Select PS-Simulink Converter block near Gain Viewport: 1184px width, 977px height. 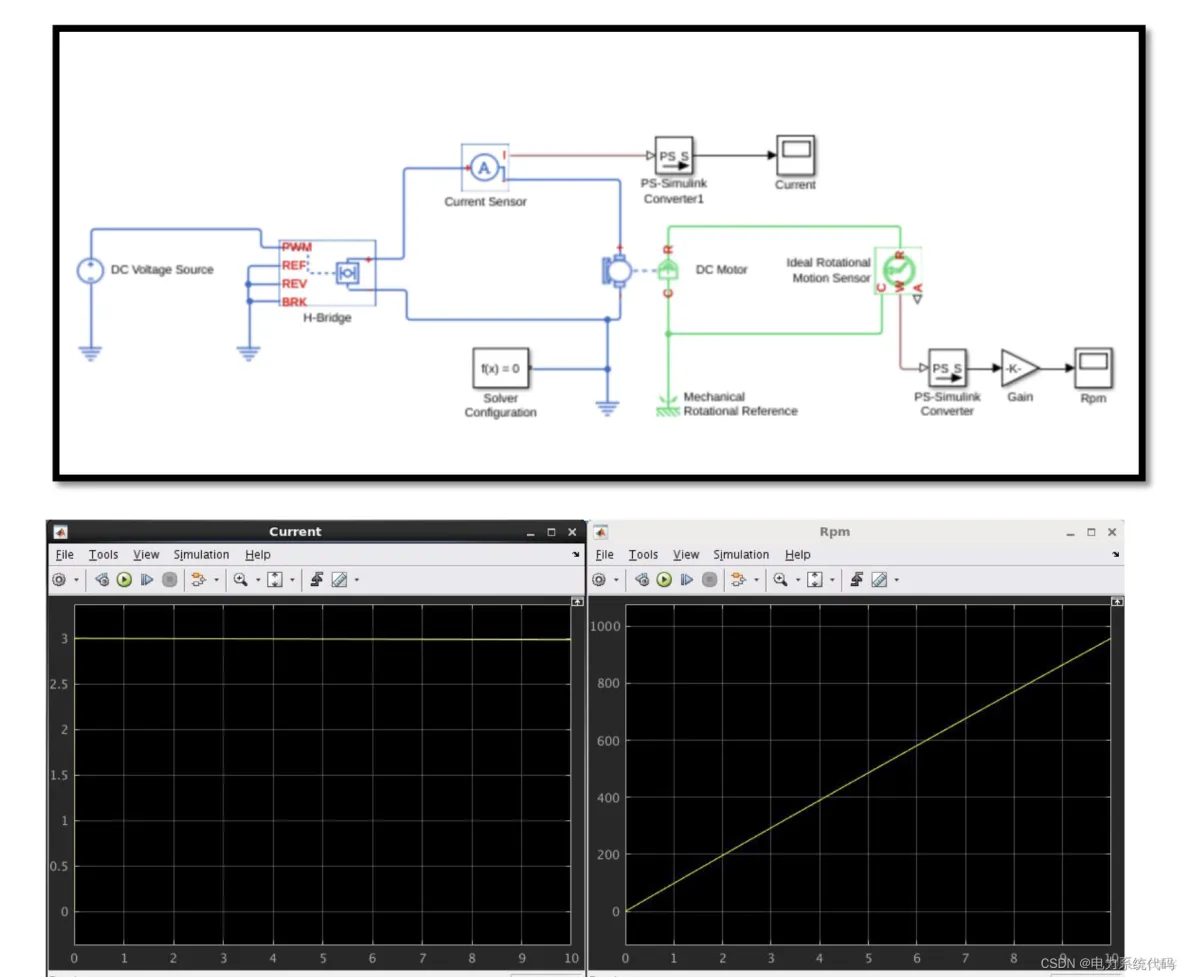[x=947, y=368]
